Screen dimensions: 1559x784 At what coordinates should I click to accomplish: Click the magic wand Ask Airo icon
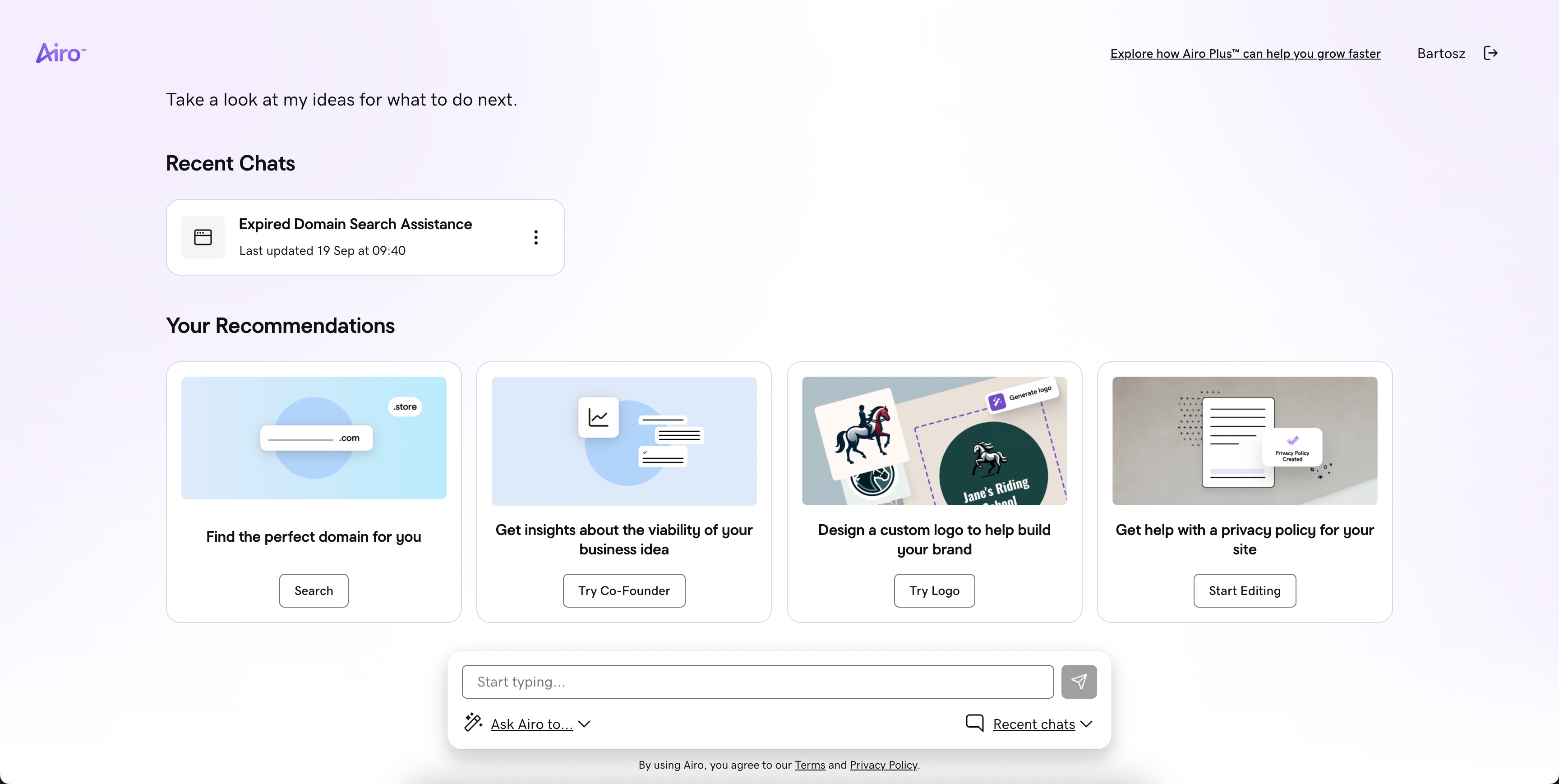click(x=473, y=722)
